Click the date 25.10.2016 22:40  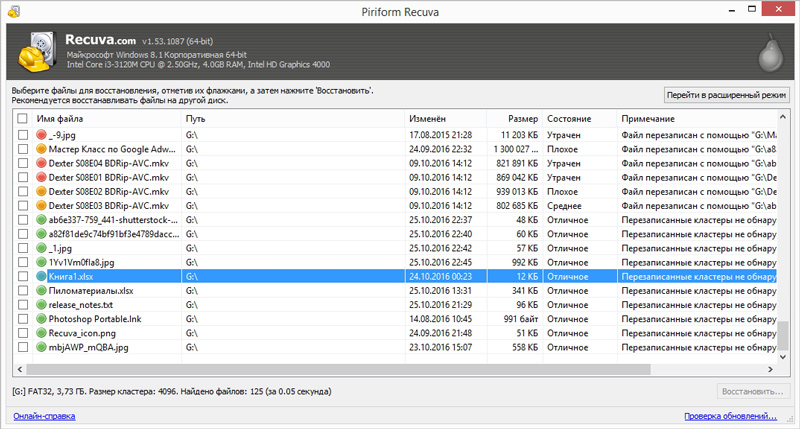tap(440, 234)
